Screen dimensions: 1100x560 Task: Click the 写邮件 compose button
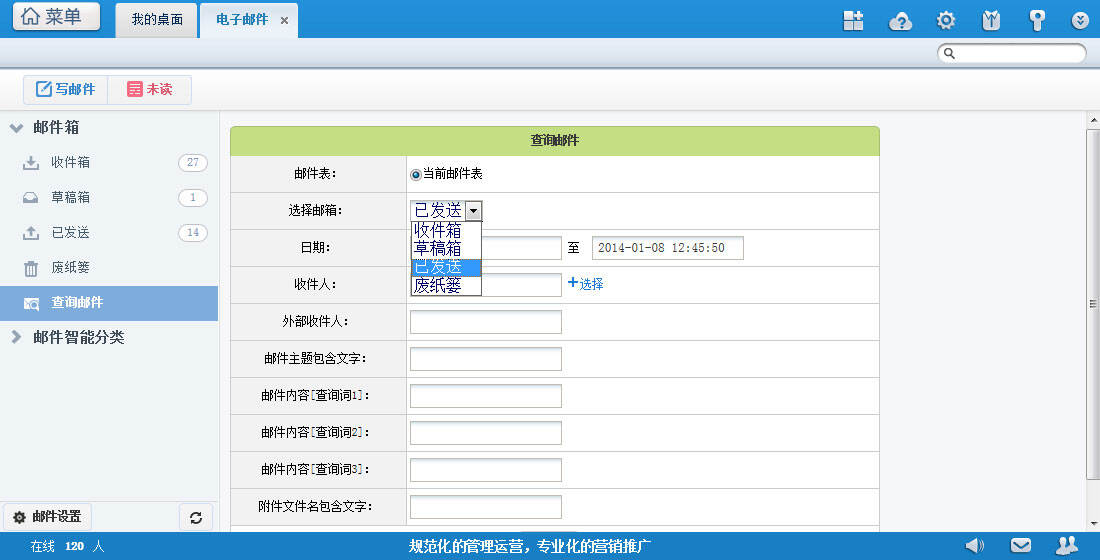(66, 90)
